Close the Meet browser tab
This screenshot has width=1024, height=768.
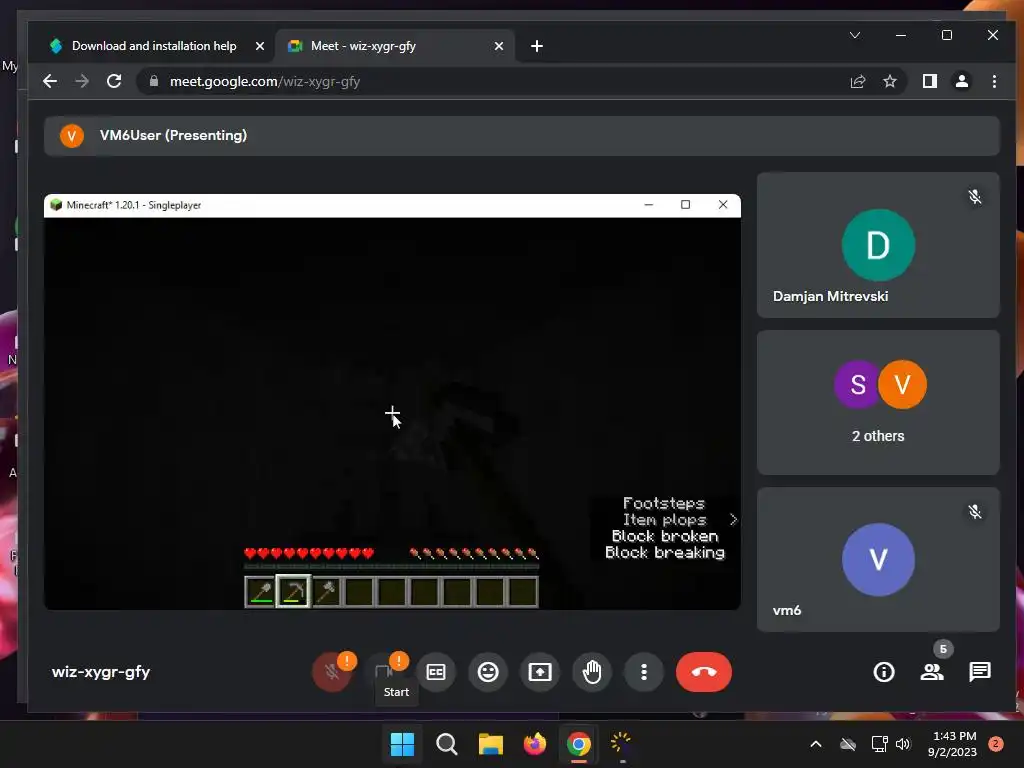[x=499, y=46]
